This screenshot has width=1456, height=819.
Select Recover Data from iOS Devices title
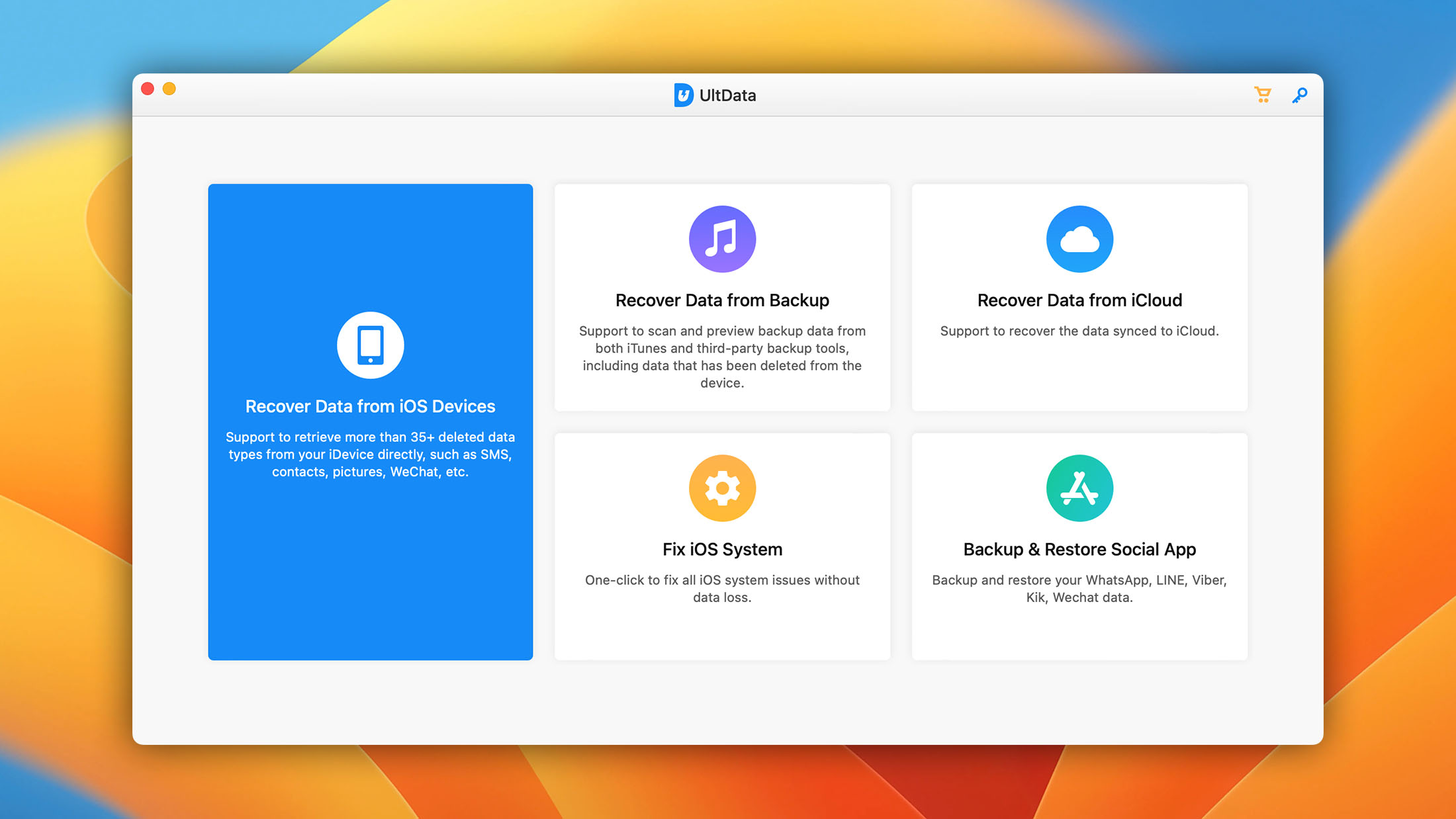tap(371, 406)
